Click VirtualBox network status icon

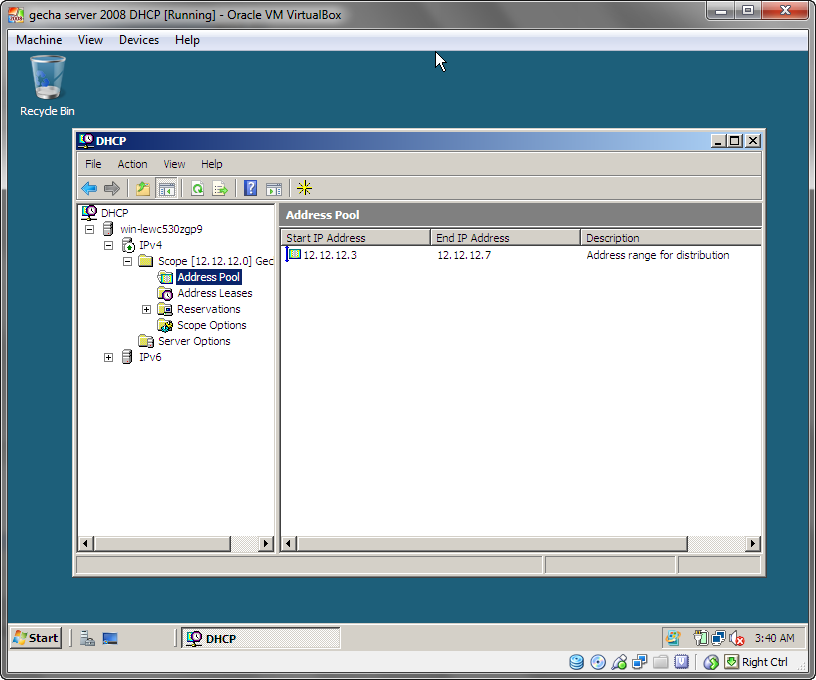[640, 662]
